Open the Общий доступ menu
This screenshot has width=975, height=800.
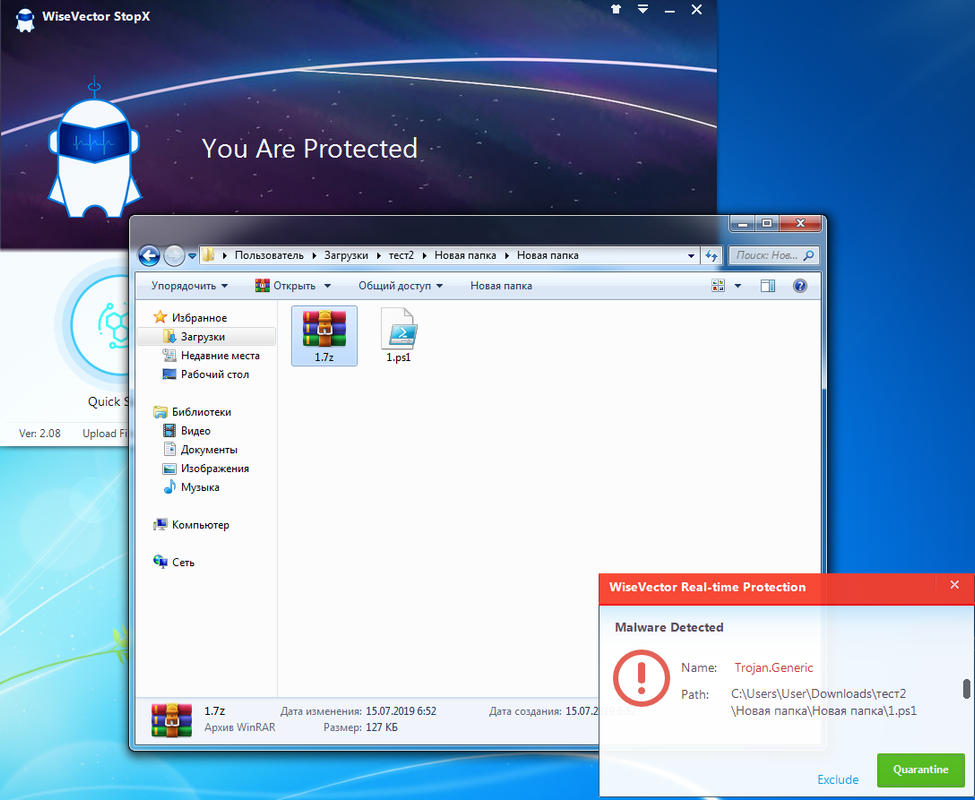coord(400,286)
